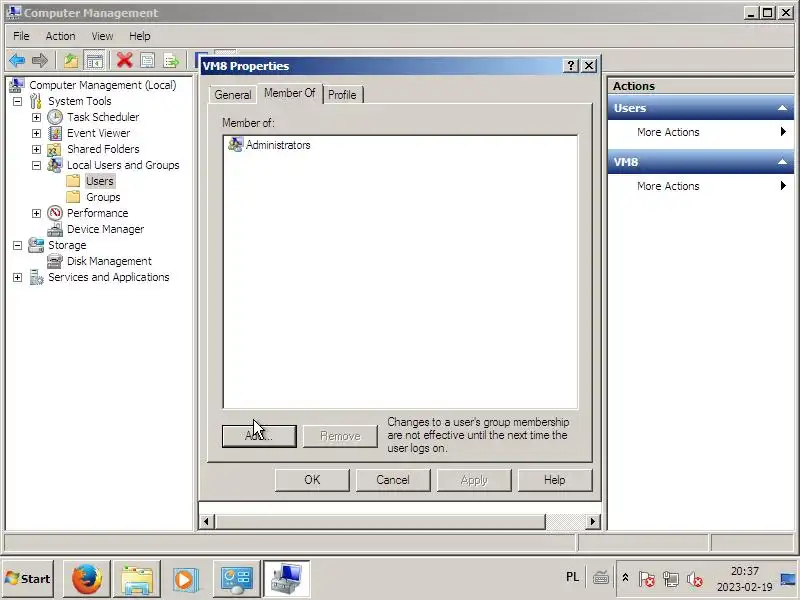Open Firefox from the taskbar

[x=86, y=579]
